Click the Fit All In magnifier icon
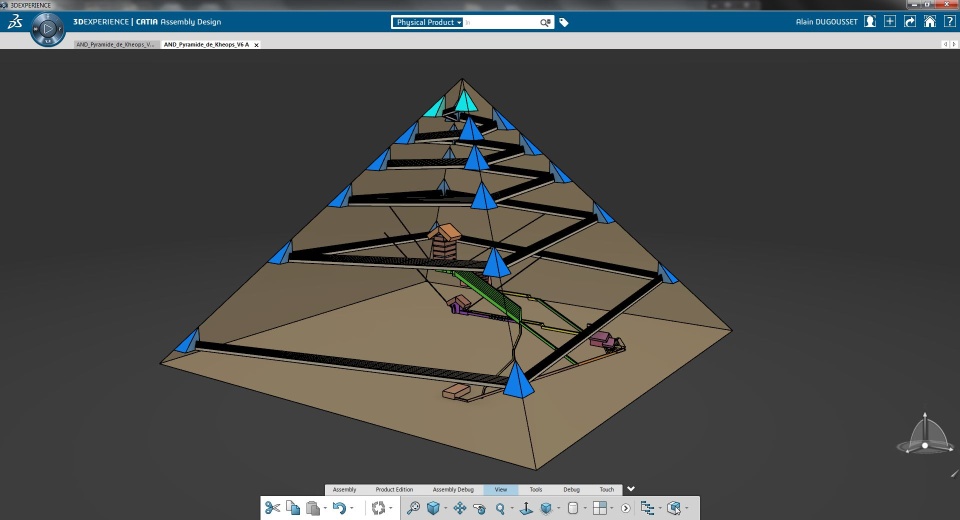Viewport: 960px width, 520px height. click(413, 508)
